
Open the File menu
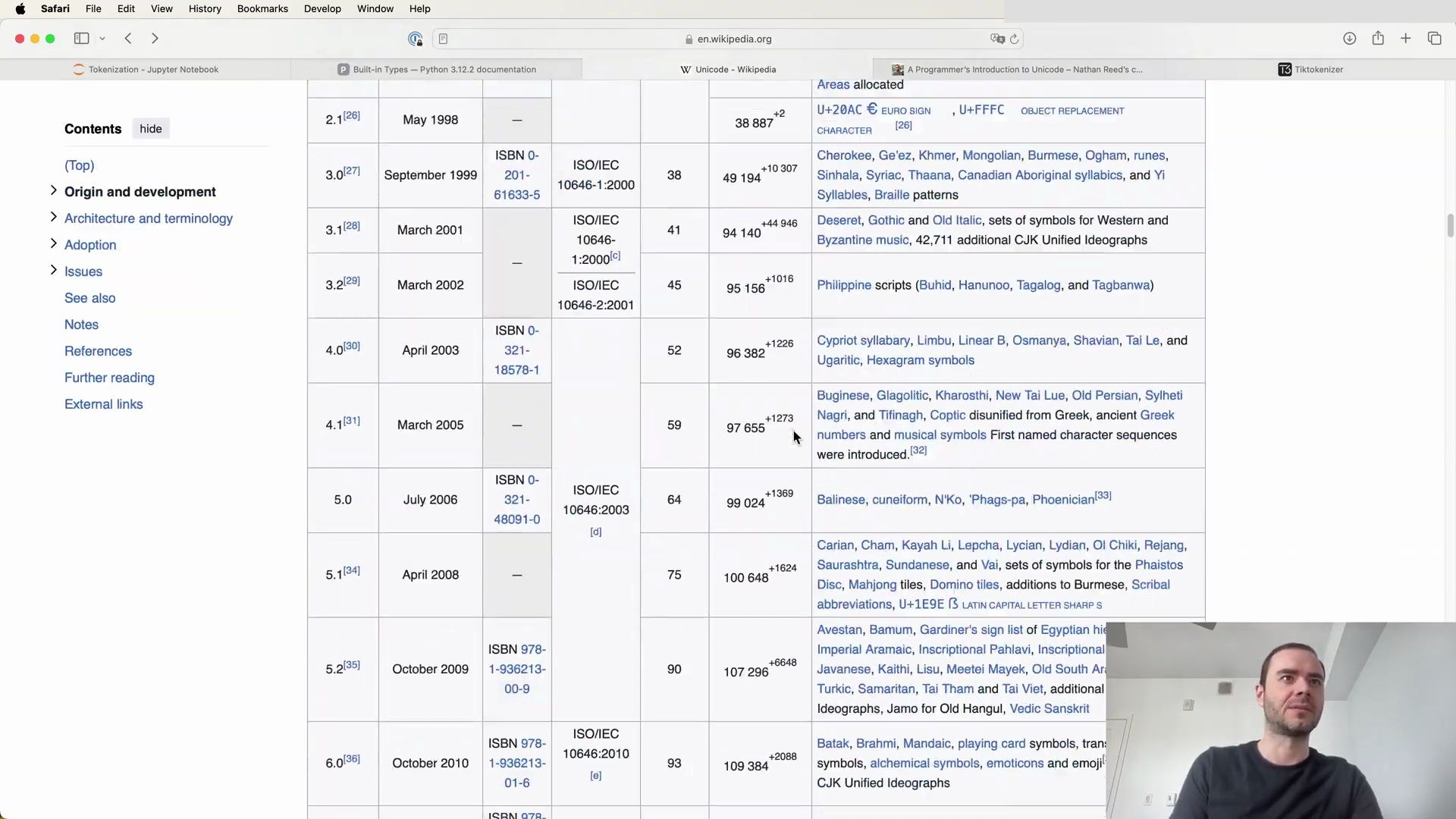point(93,9)
